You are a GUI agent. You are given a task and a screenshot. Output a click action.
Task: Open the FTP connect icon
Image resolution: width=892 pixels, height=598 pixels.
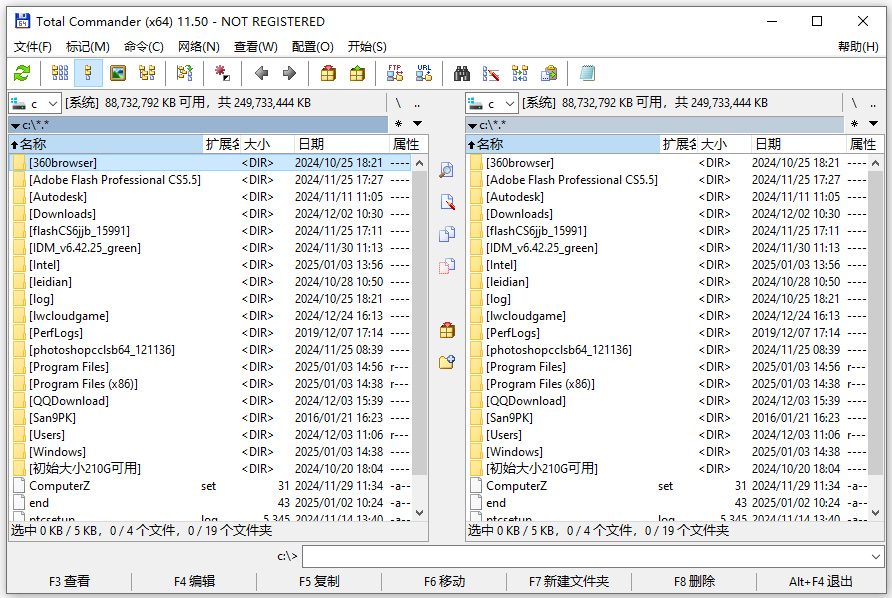[x=395, y=73]
